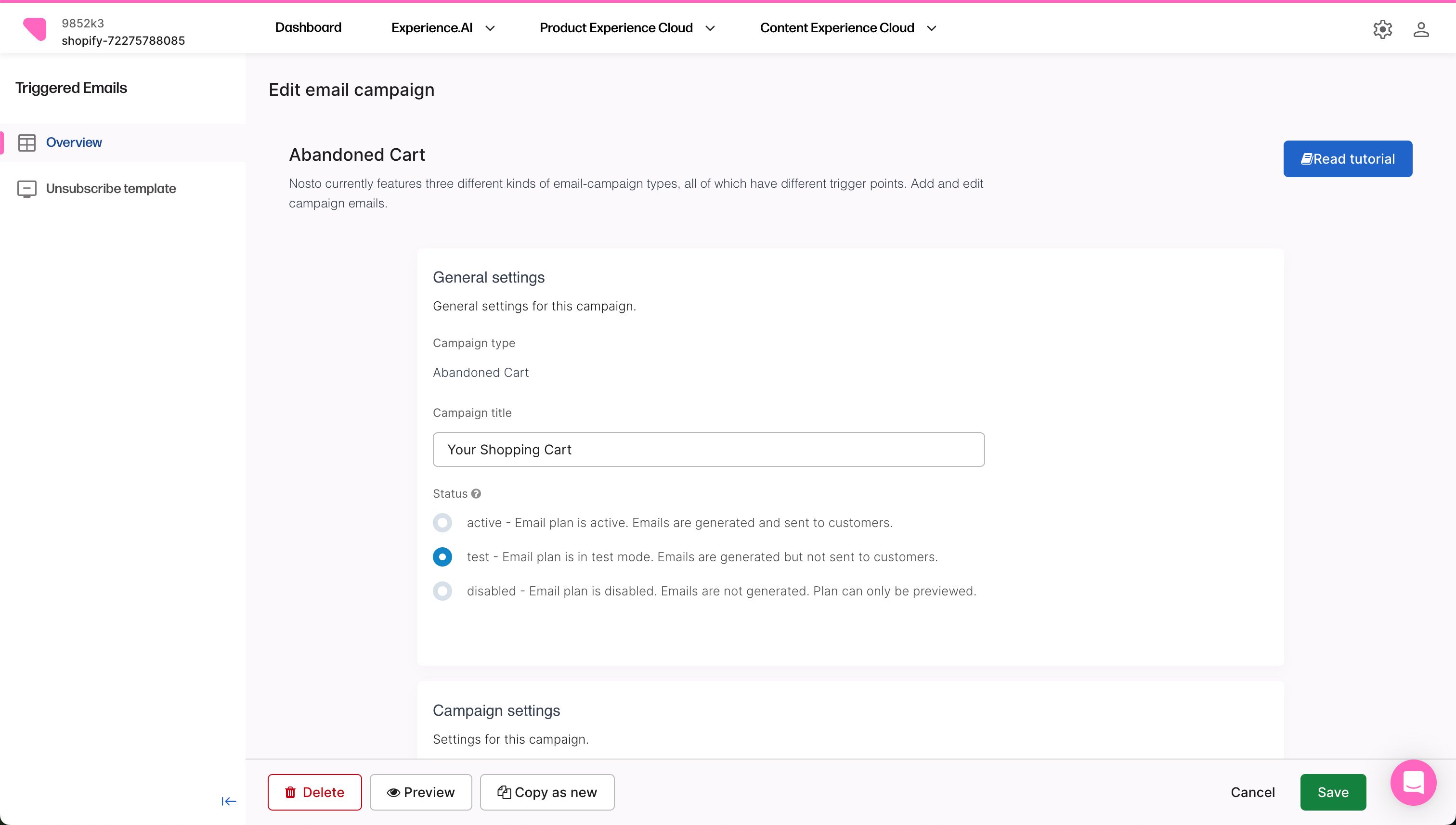Open the Dashboard menu item
Viewport: 1456px width, 825px height.
click(308, 27)
